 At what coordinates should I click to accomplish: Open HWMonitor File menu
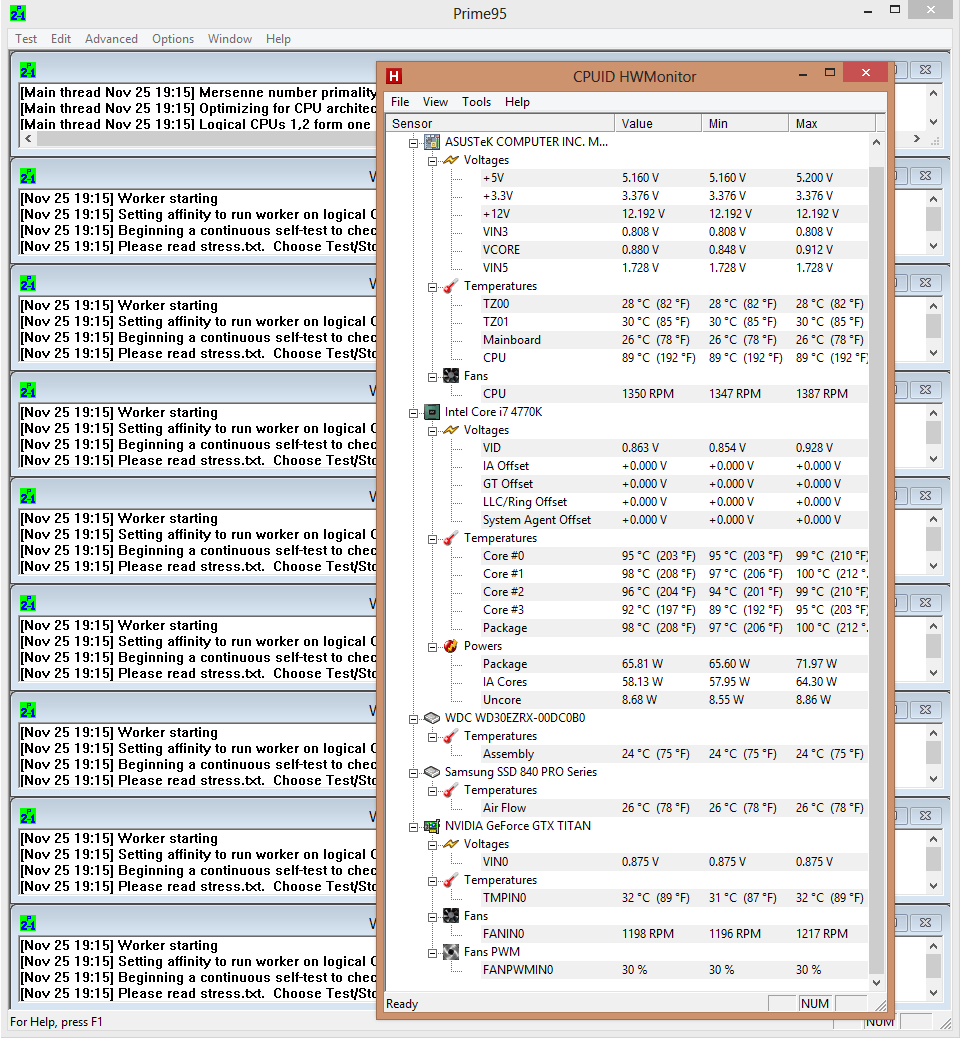400,102
